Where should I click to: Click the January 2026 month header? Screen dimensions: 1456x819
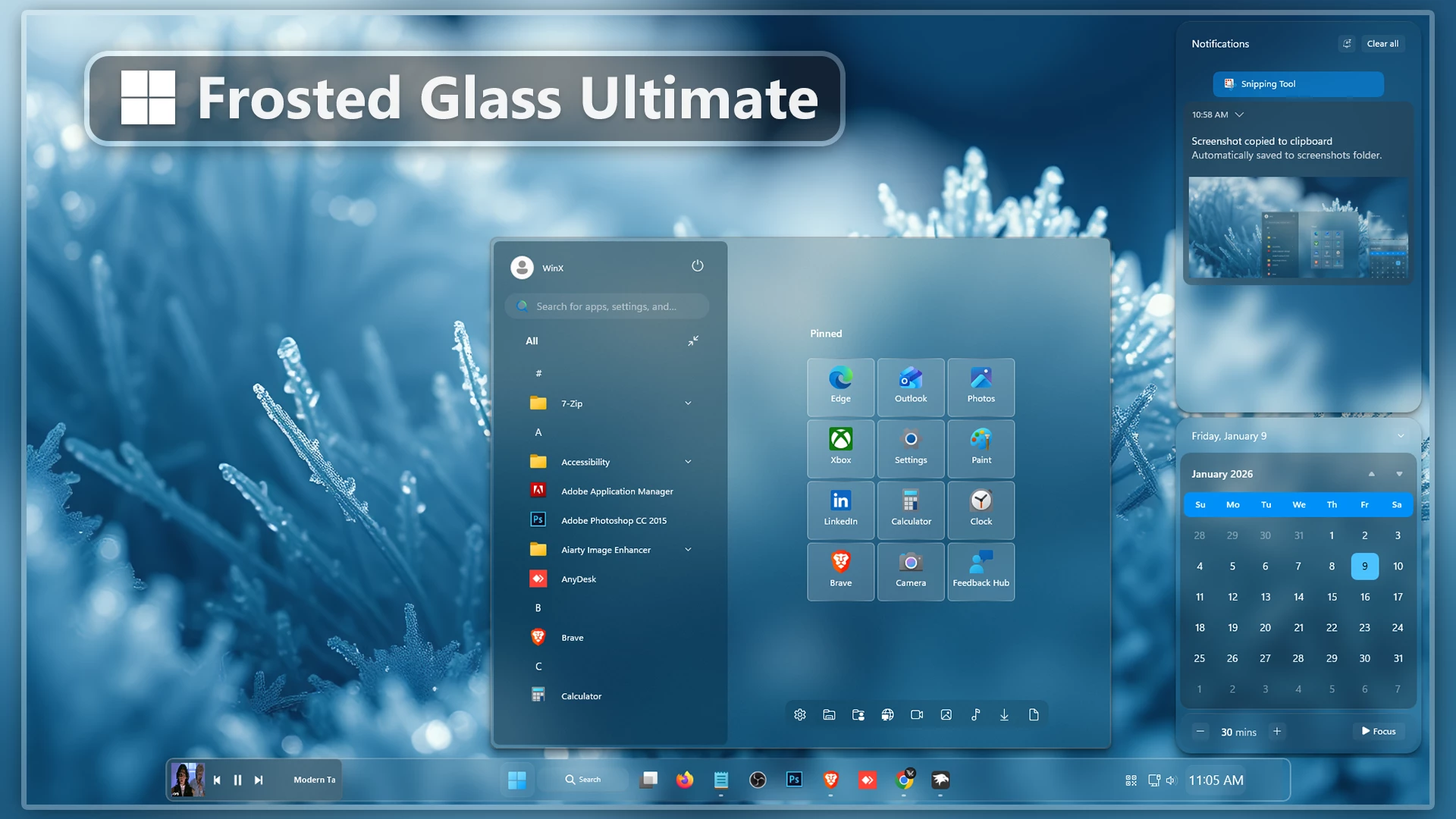click(1222, 474)
